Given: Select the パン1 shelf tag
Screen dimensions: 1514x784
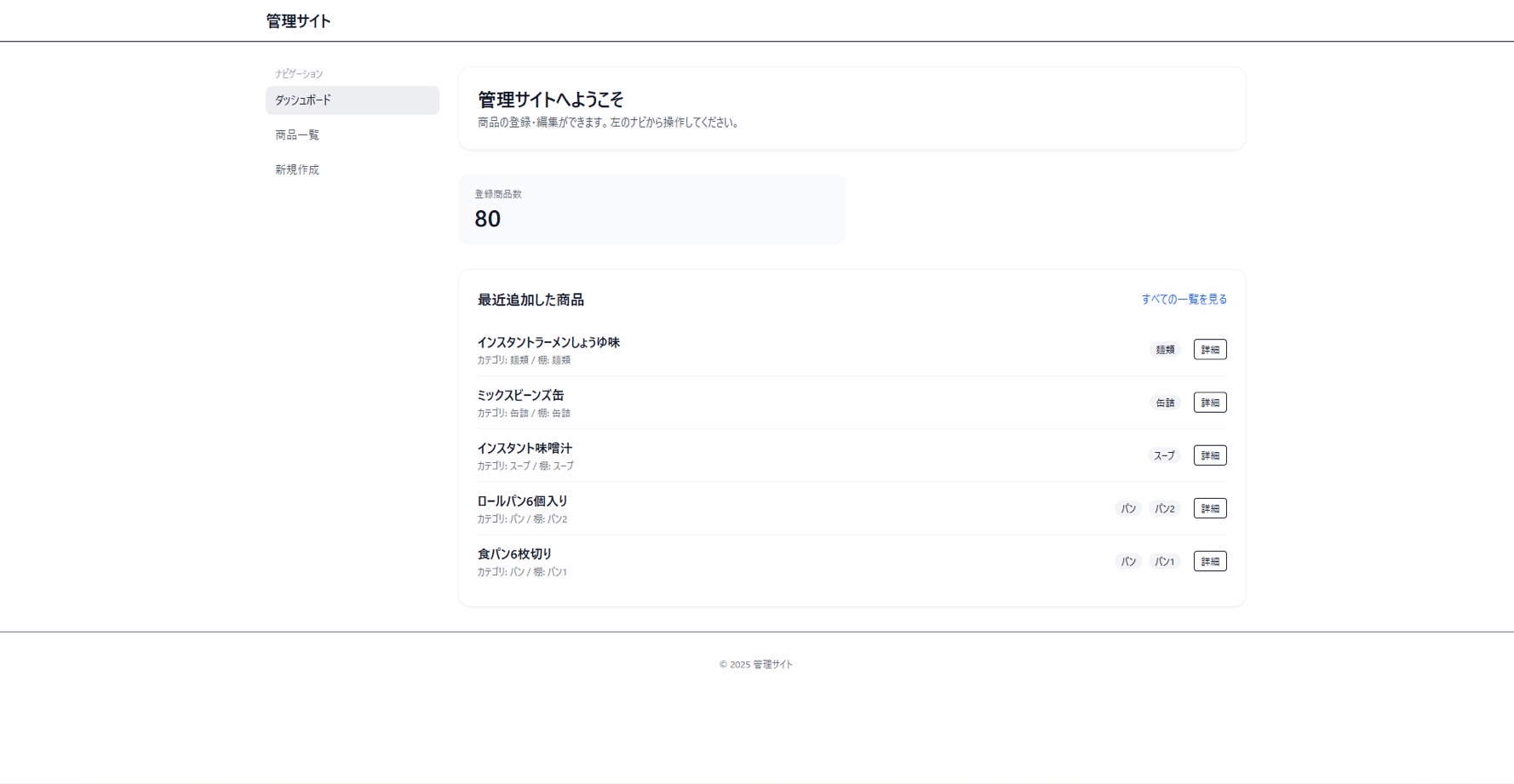Looking at the screenshot, I should [x=1163, y=562].
